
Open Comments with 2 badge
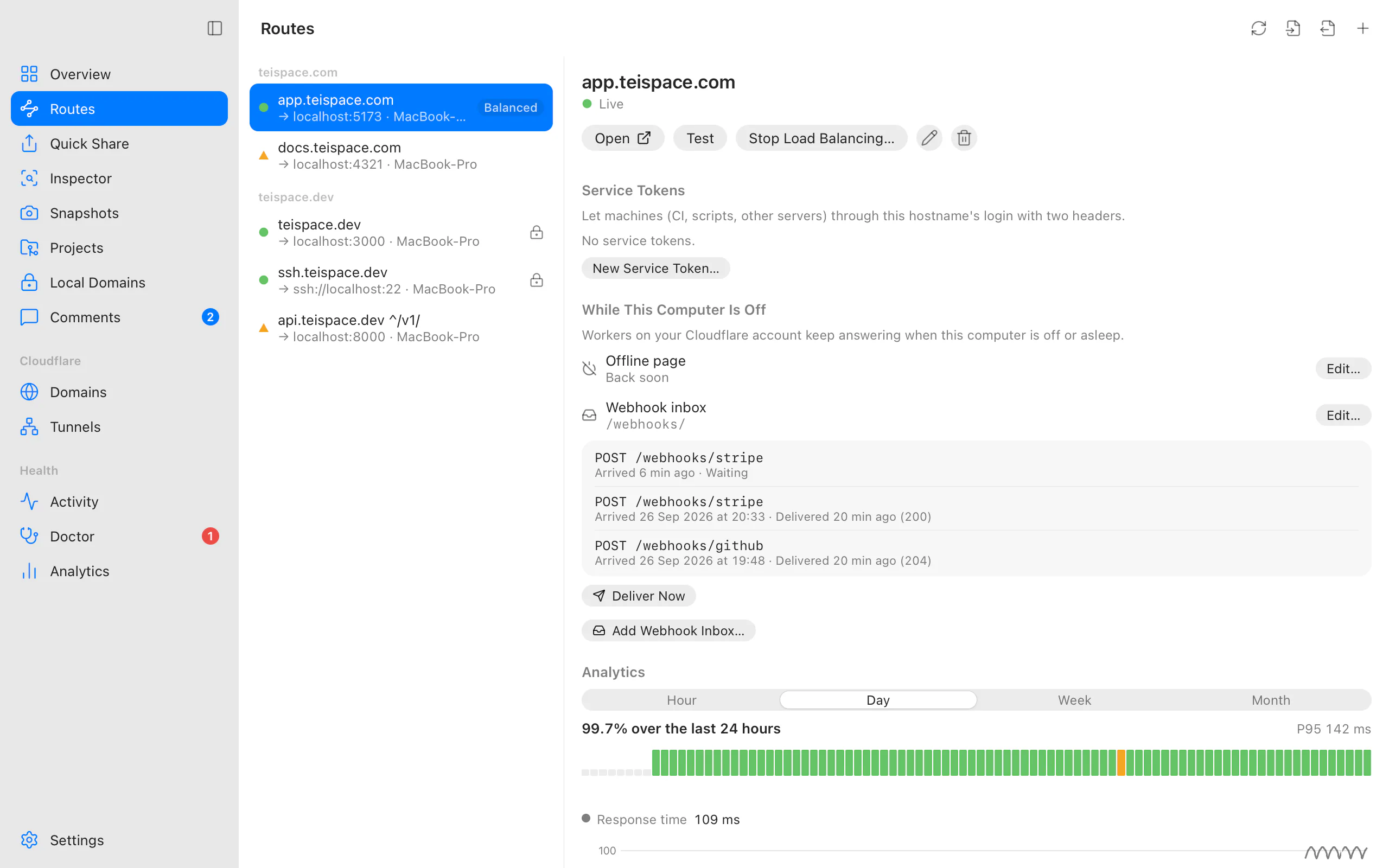119,317
